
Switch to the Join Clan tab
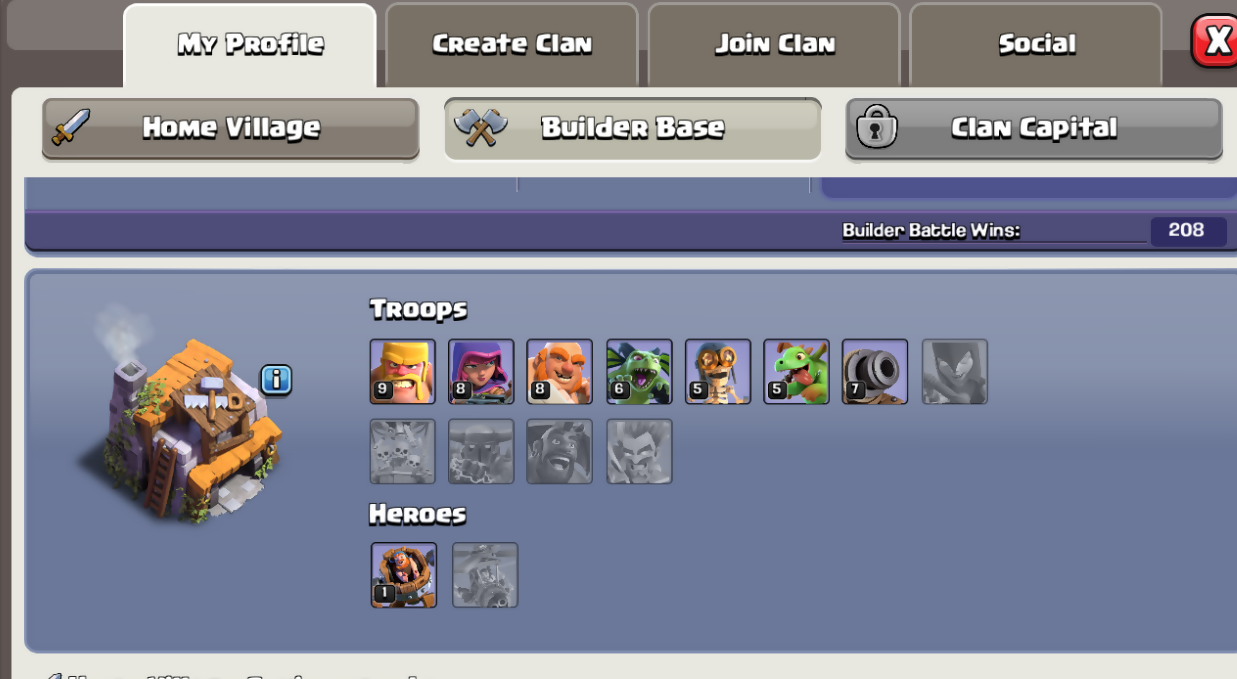pyautogui.click(x=774, y=45)
